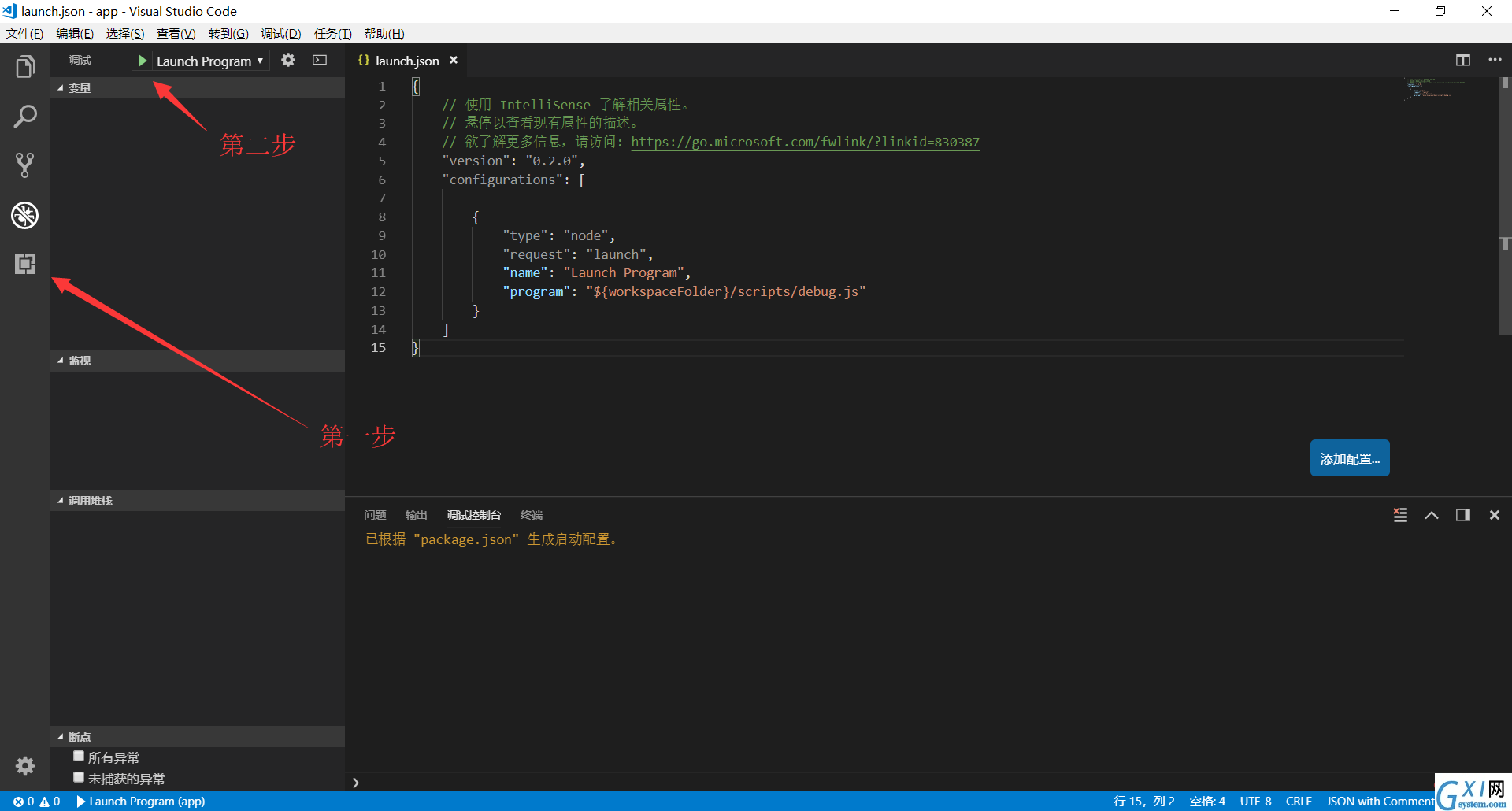Screen dimensions: 1512x811
Task: Clear the debug console output
Action: click(1400, 515)
